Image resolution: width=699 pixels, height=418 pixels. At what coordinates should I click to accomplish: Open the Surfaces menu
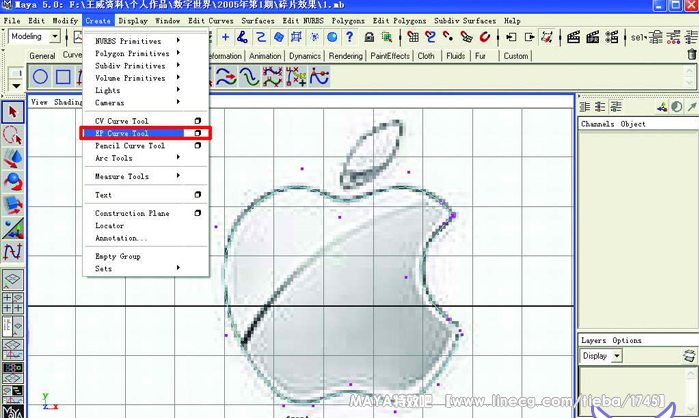[x=258, y=20]
